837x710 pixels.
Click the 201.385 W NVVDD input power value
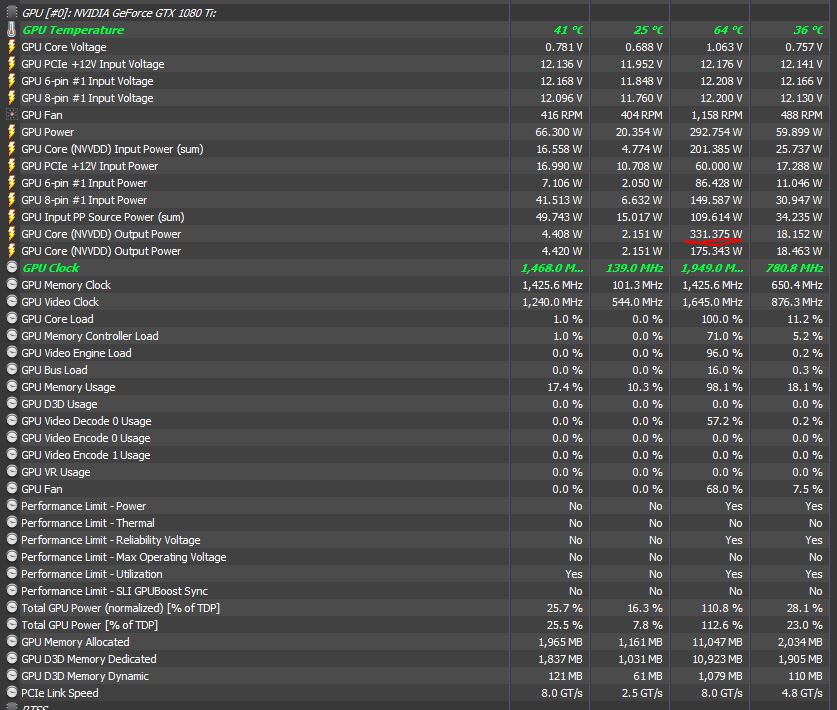tap(715, 149)
